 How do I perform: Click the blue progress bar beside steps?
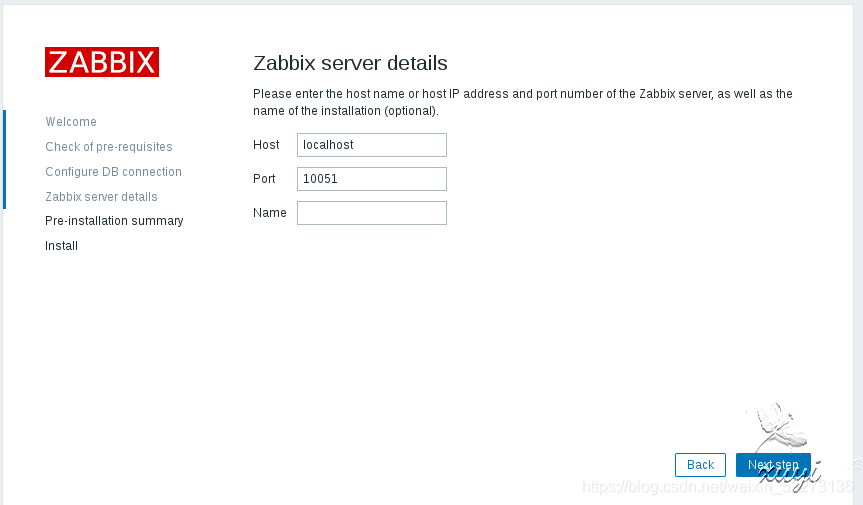4,160
